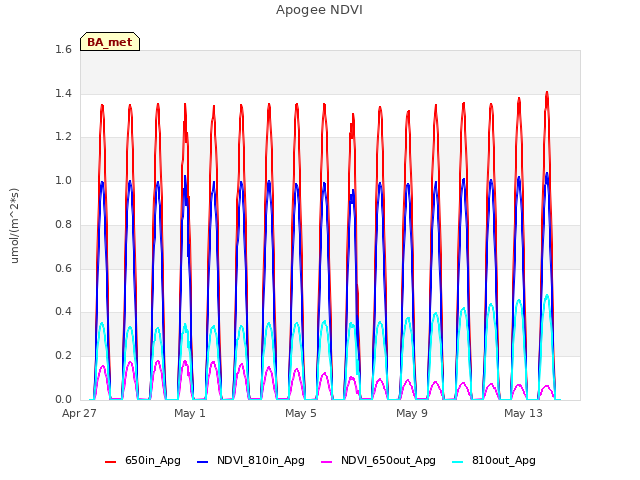Click the magenta NDVI_650out_Apg legend swatch
This screenshot has width=640, height=480.
327,461
